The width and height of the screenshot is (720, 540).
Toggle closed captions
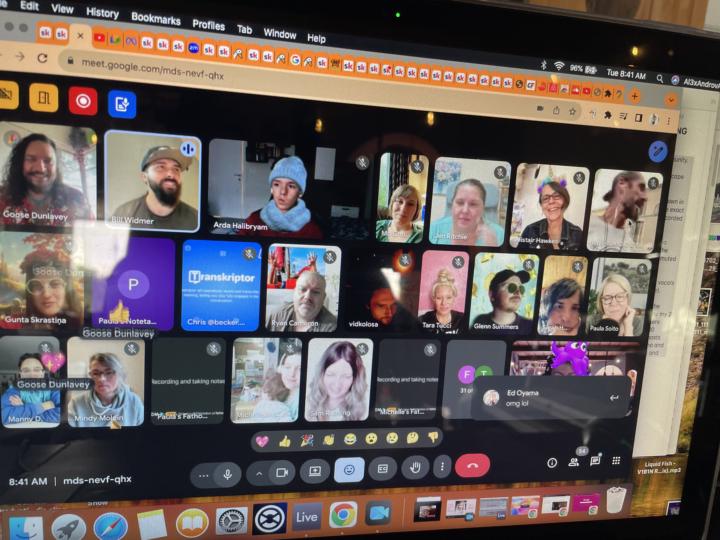click(x=382, y=469)
